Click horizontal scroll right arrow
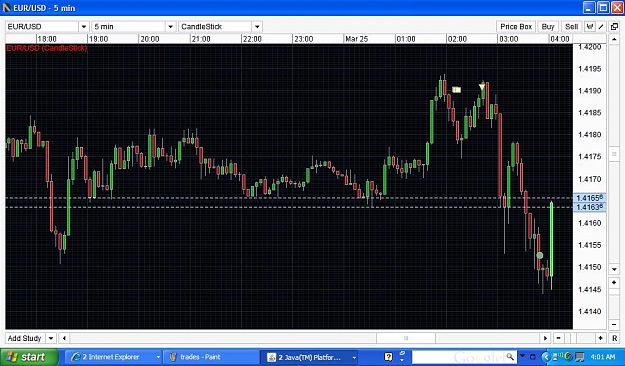Image resolution: width=625 pixels, height=366 pixels. (x=545, y=338)
